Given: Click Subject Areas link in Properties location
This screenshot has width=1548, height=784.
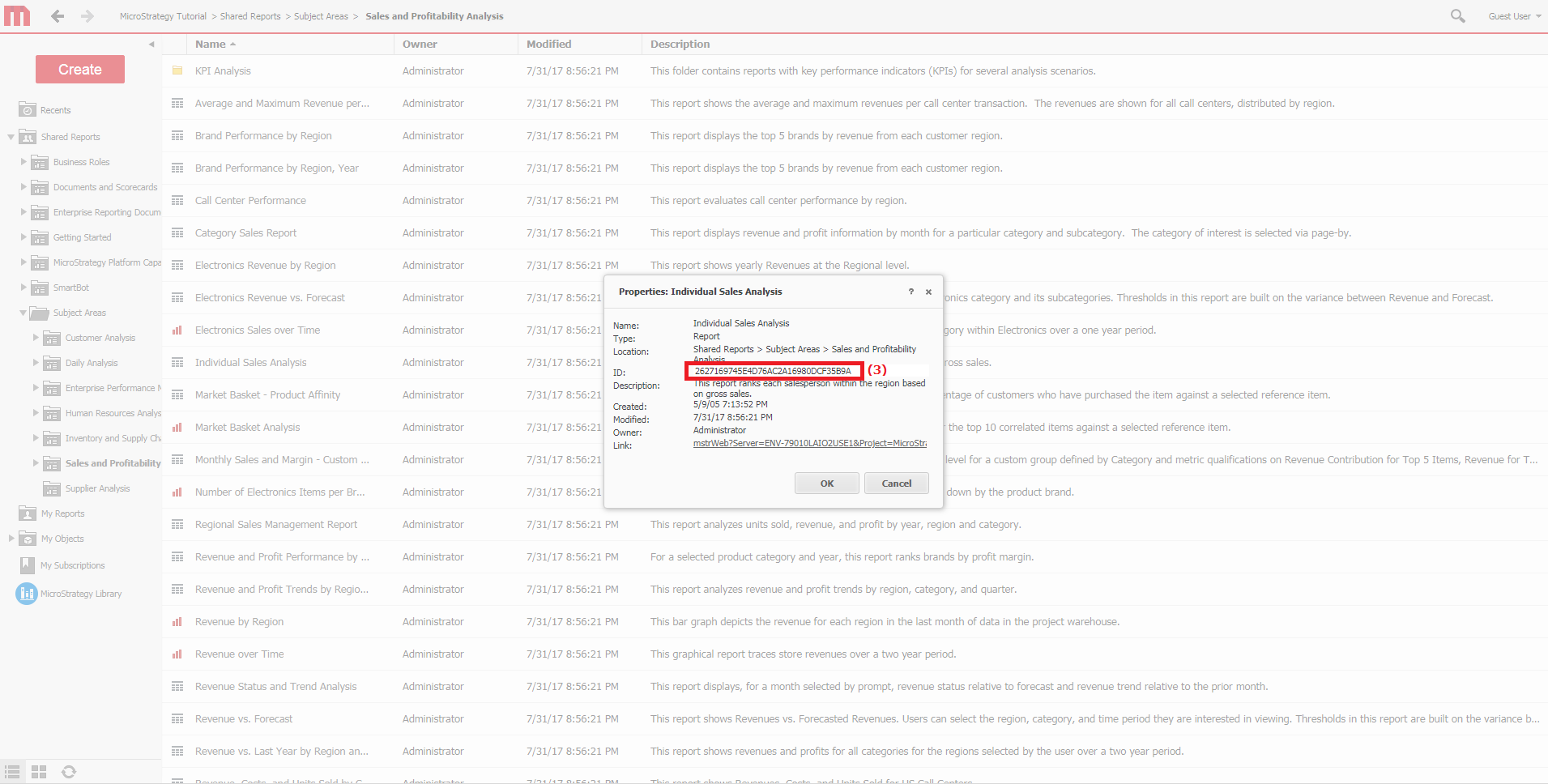Looking at the screenshot, I should click(x=792, y=349).
